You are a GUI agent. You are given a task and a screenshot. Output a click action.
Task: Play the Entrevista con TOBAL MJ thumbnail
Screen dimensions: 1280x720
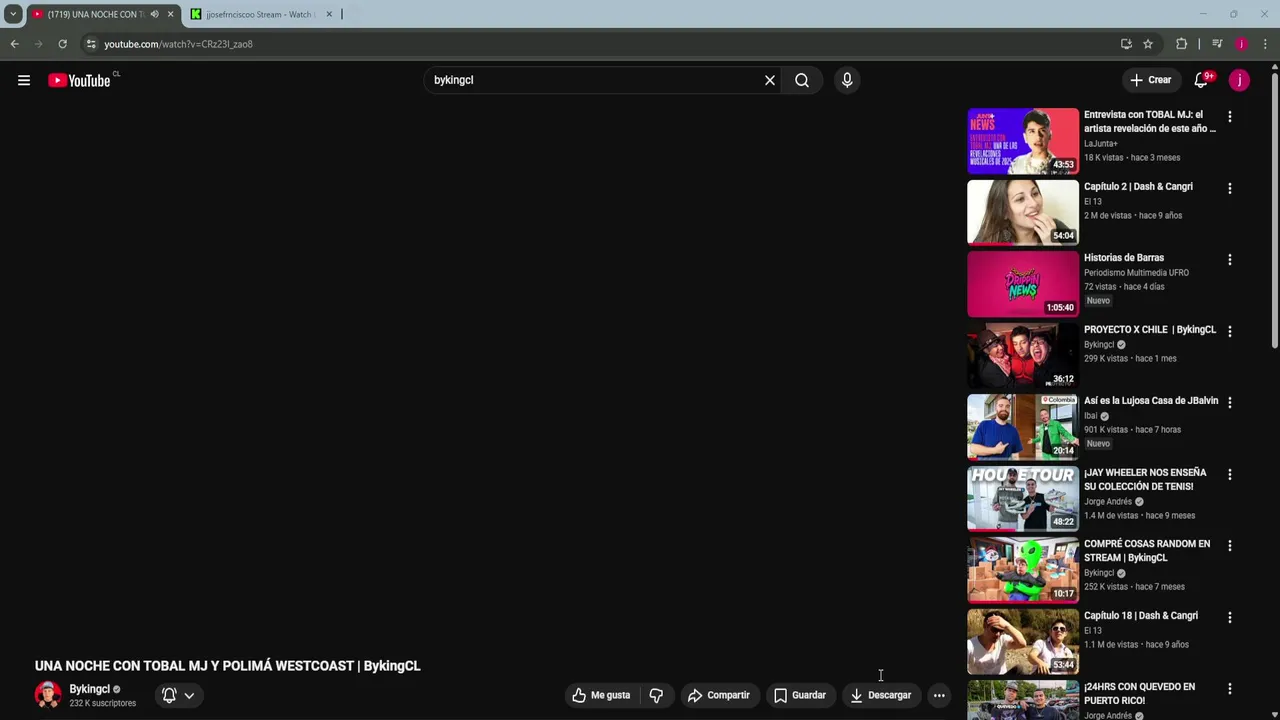point(1023,141)
